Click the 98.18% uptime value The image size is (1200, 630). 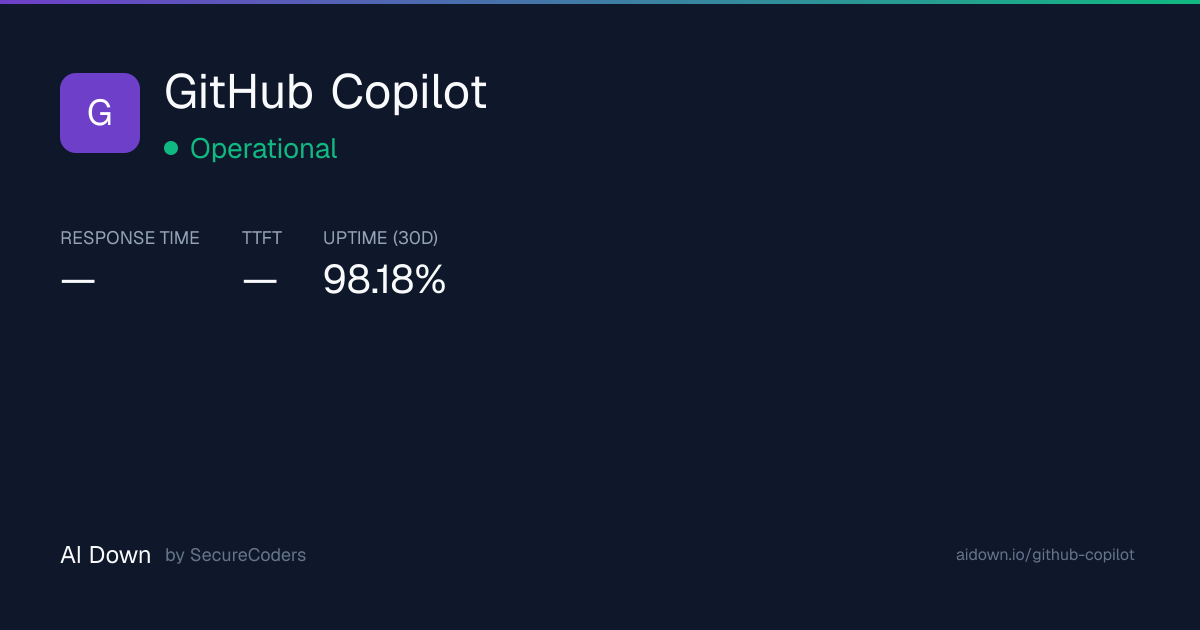[x=384, y=280]
